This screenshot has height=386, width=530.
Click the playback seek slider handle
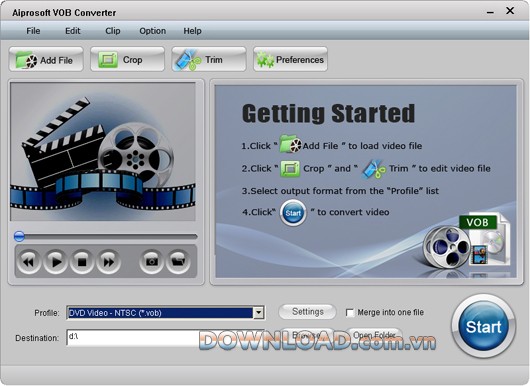[19, 236]
